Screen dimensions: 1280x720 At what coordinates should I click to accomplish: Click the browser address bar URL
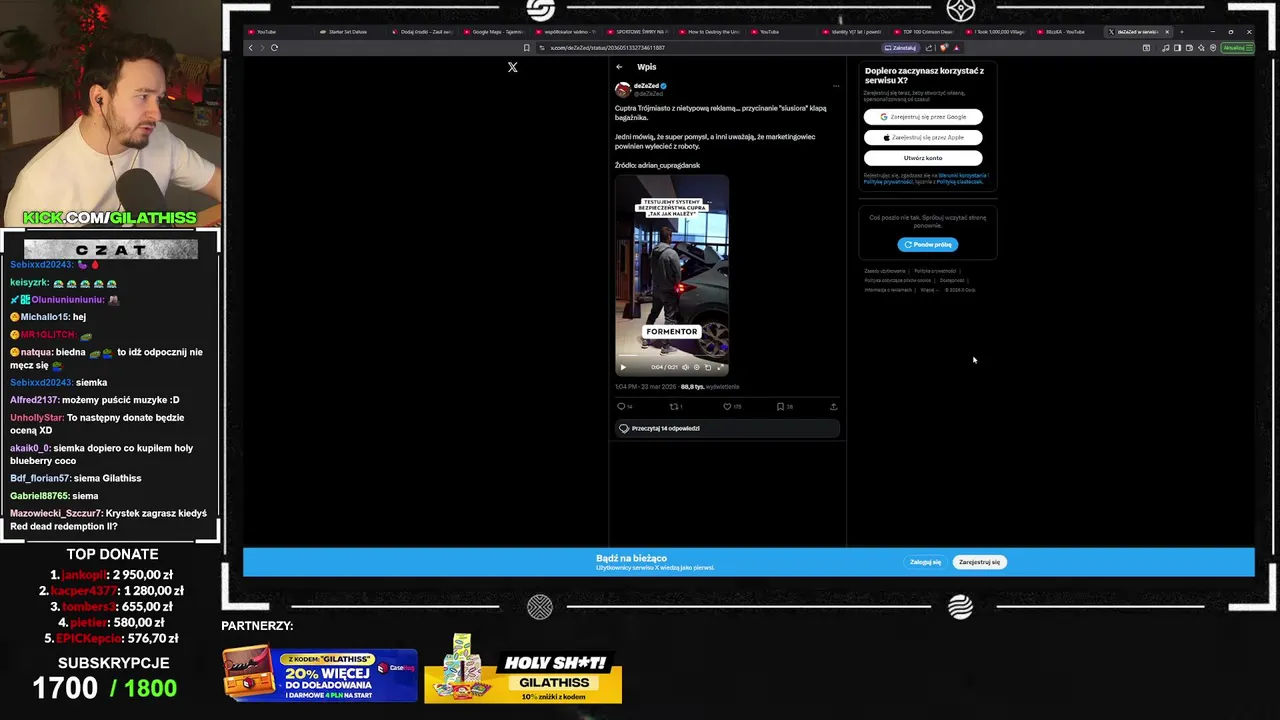pyautogui.click(x=608, y=47)
